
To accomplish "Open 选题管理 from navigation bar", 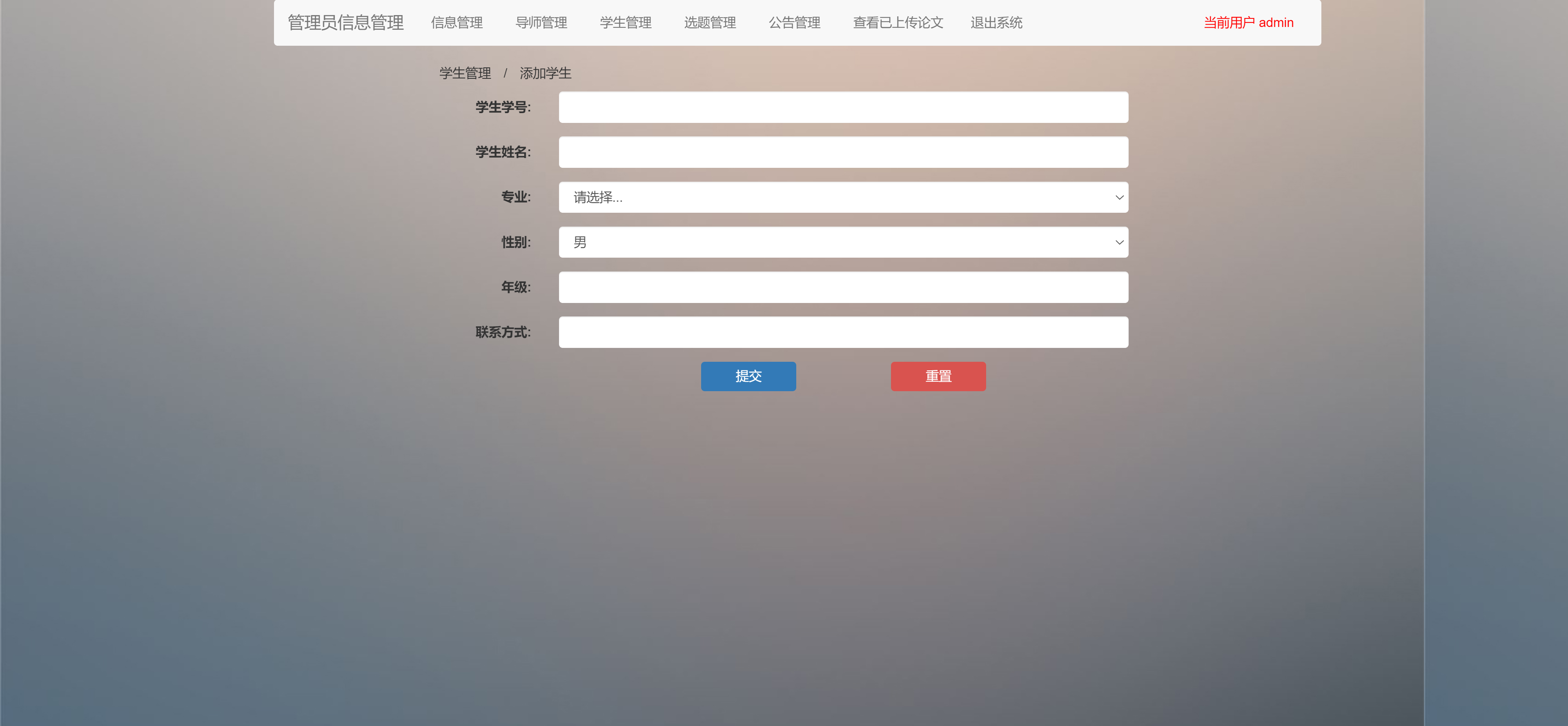I will 710,22.
